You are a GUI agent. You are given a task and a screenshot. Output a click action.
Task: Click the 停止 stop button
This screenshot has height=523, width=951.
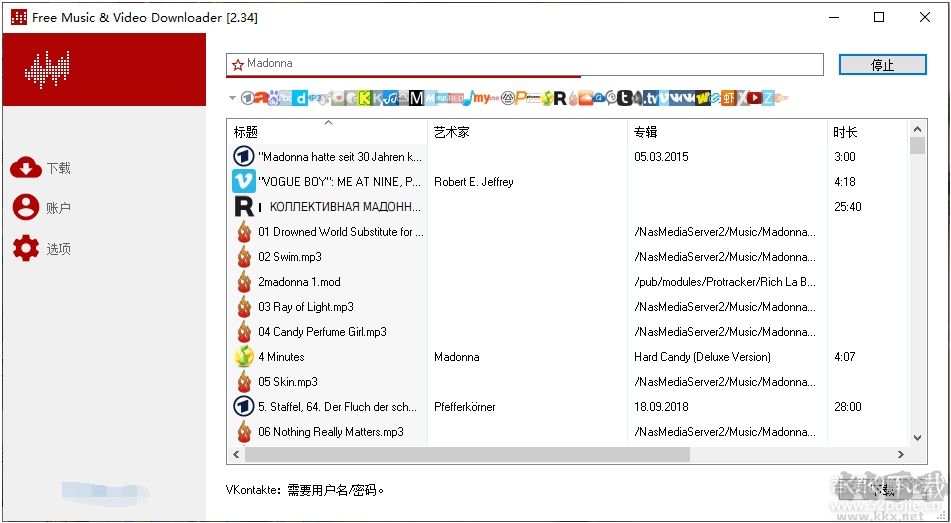[882, 65]
